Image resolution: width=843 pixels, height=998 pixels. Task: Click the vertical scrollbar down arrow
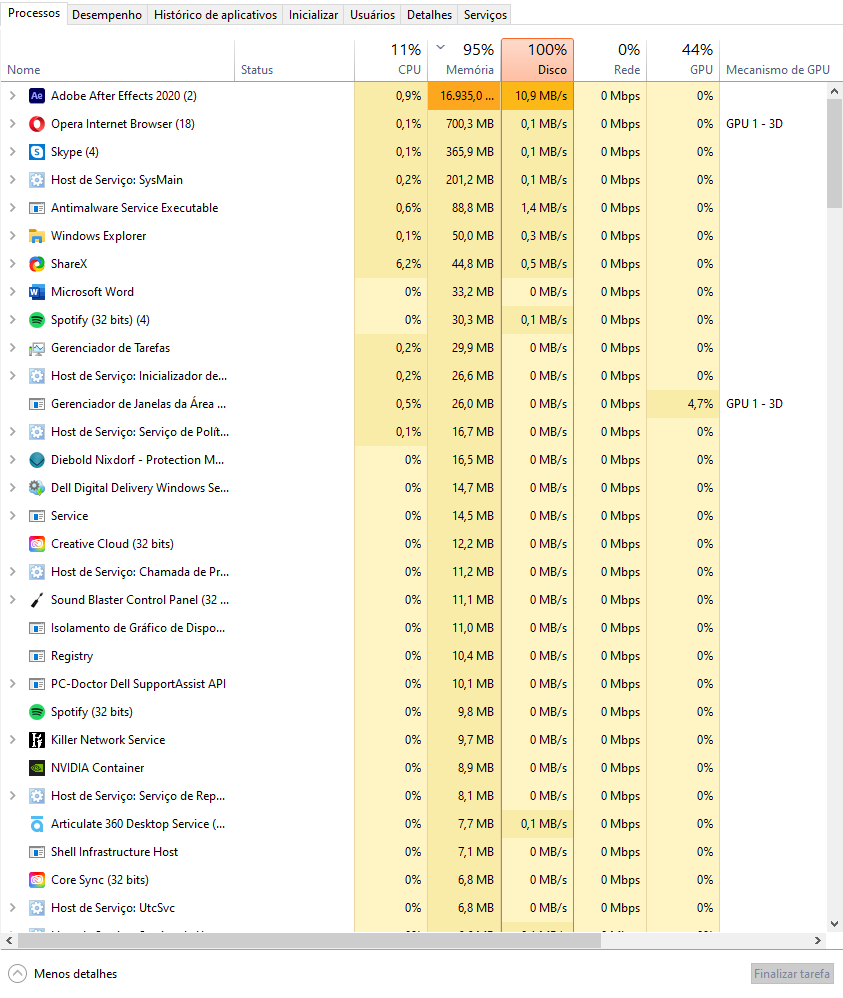[834, 924]
